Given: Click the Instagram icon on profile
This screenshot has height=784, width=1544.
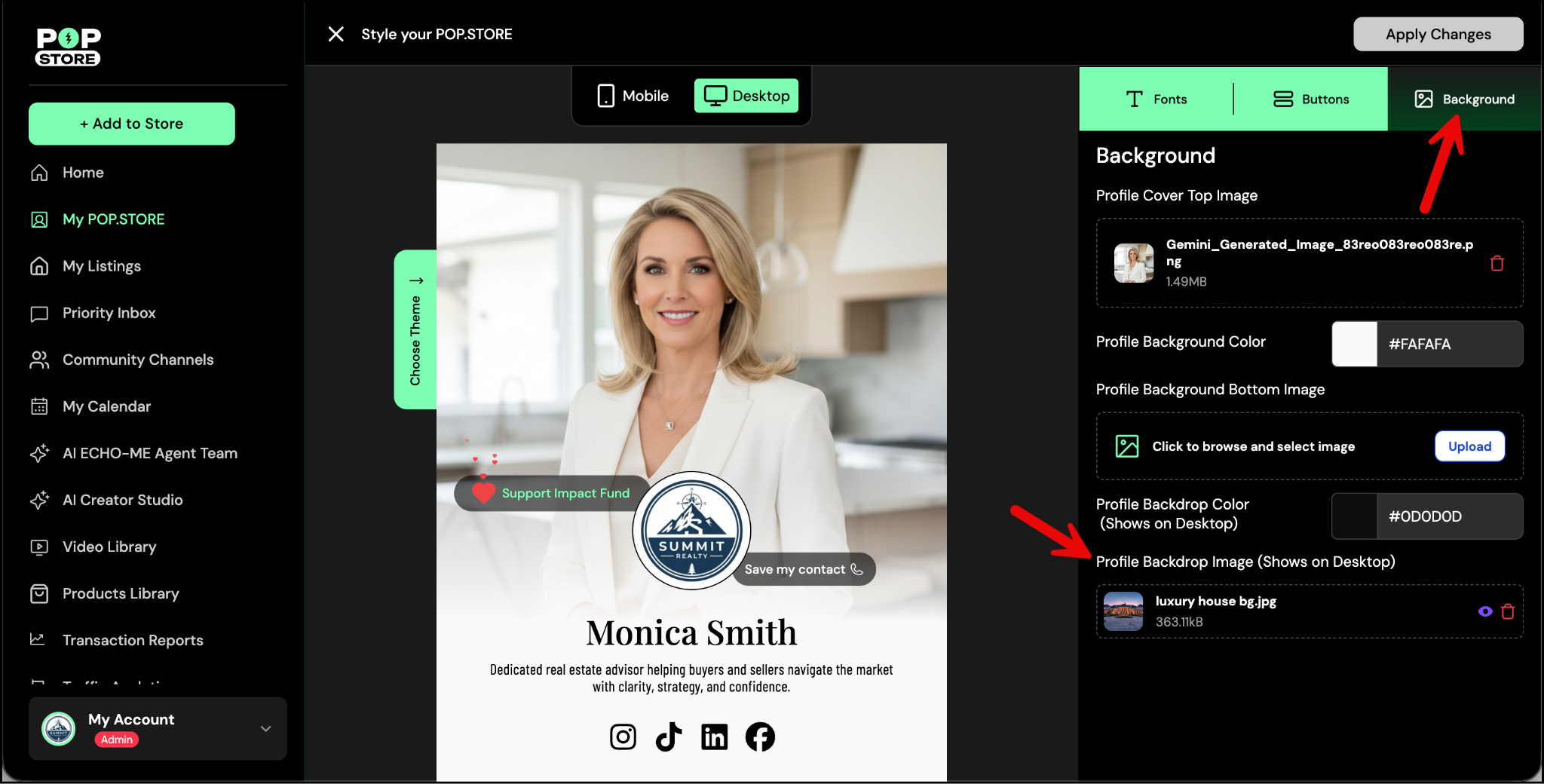Looking at the screenshot, I should point(623,737).
